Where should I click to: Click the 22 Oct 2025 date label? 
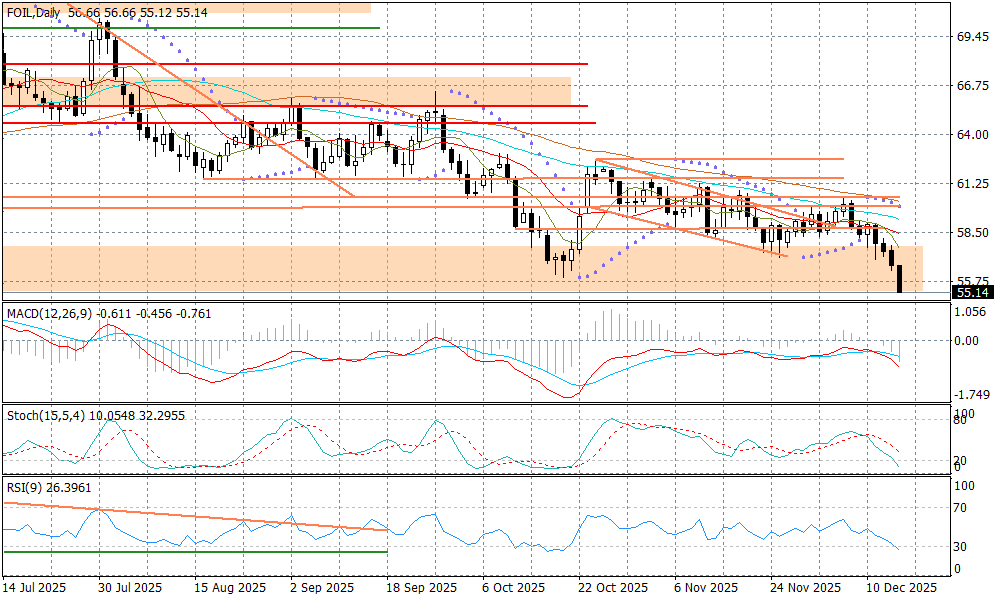612,588
